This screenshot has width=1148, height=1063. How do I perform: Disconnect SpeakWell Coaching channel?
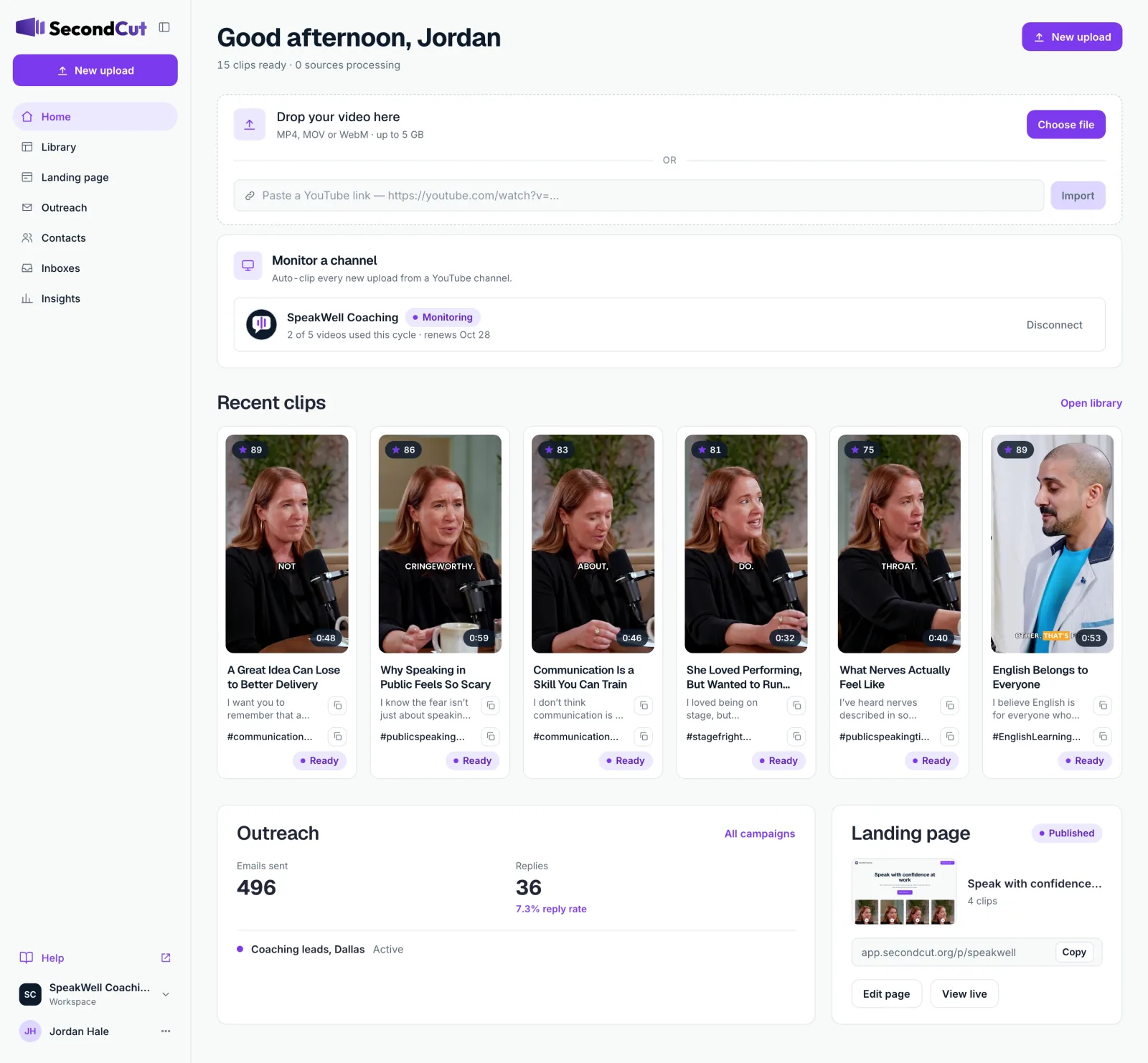pos(1054,325)
